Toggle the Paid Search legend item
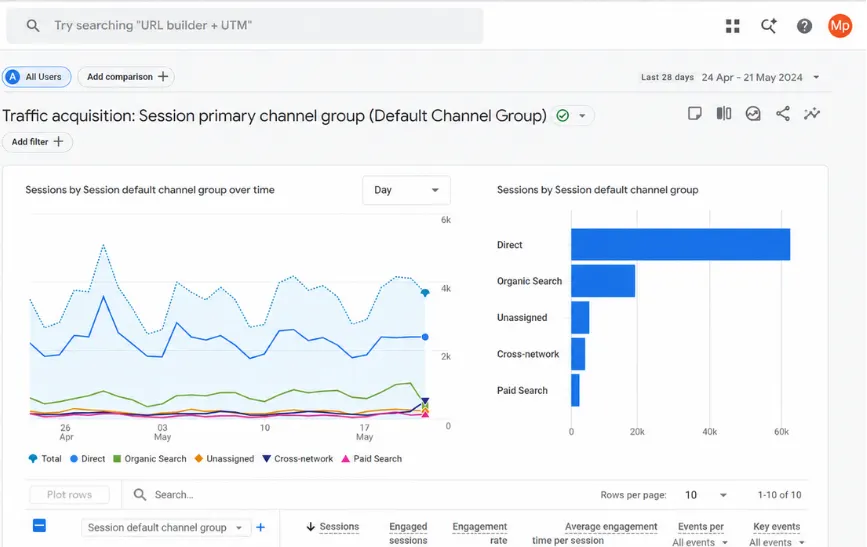The width and height of the screenshot is (867, 547). (372, 459)
